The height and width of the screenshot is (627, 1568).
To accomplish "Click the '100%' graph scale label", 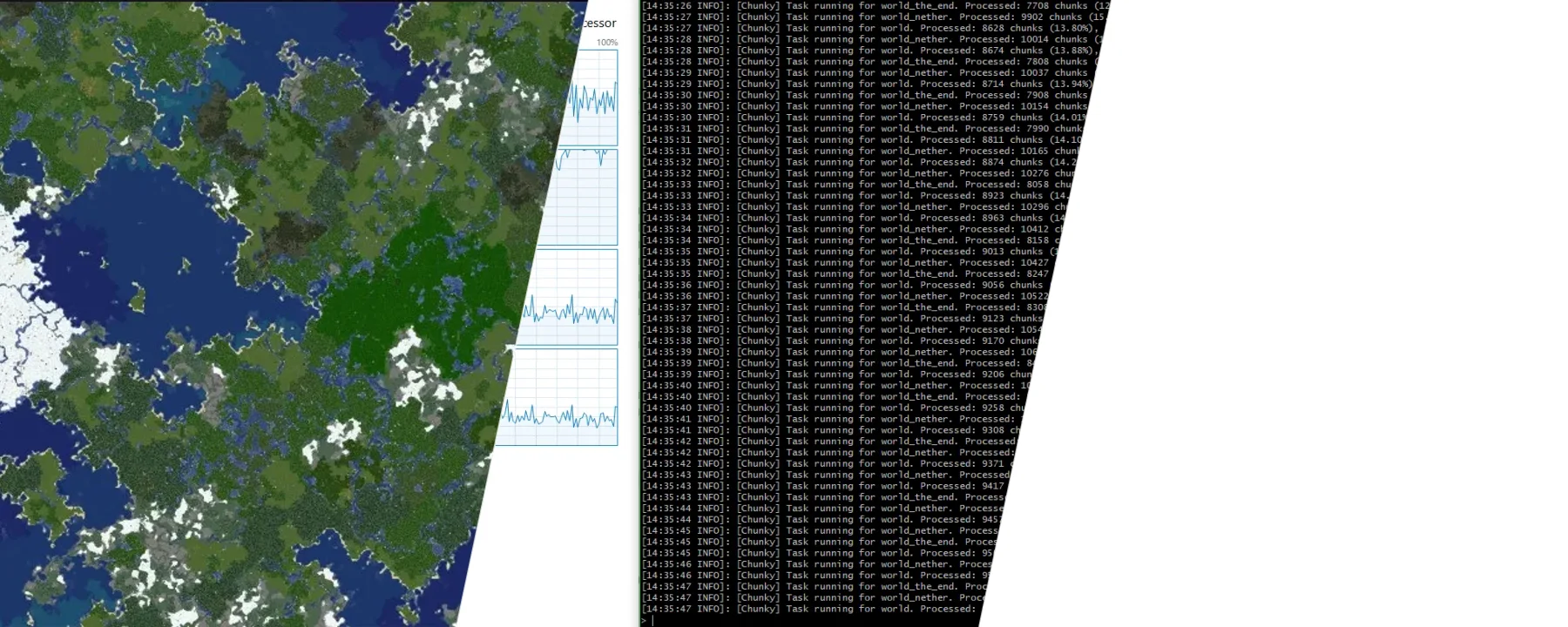I will pos(607,42).
